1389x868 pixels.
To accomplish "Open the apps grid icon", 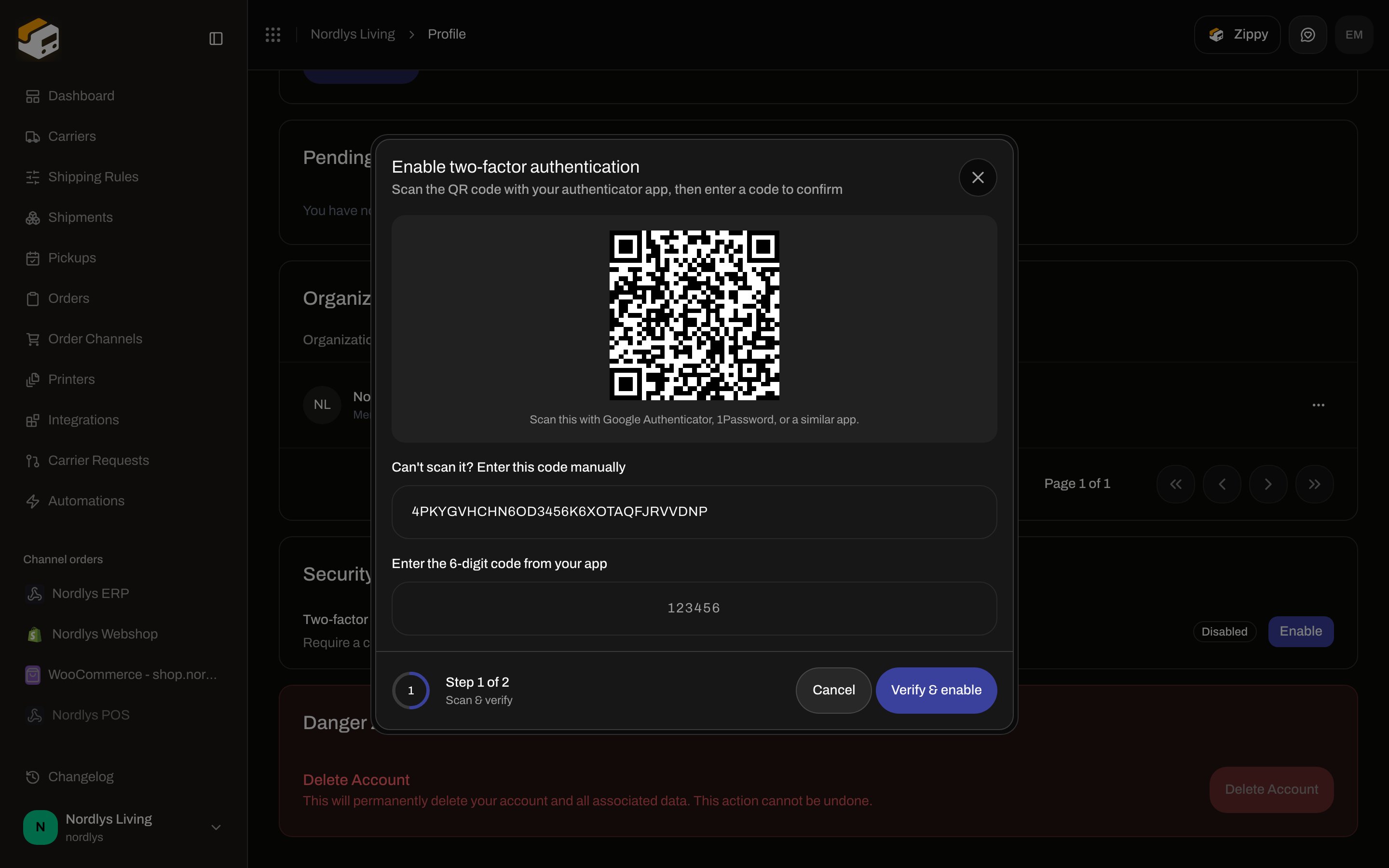I will click(273, 34).
